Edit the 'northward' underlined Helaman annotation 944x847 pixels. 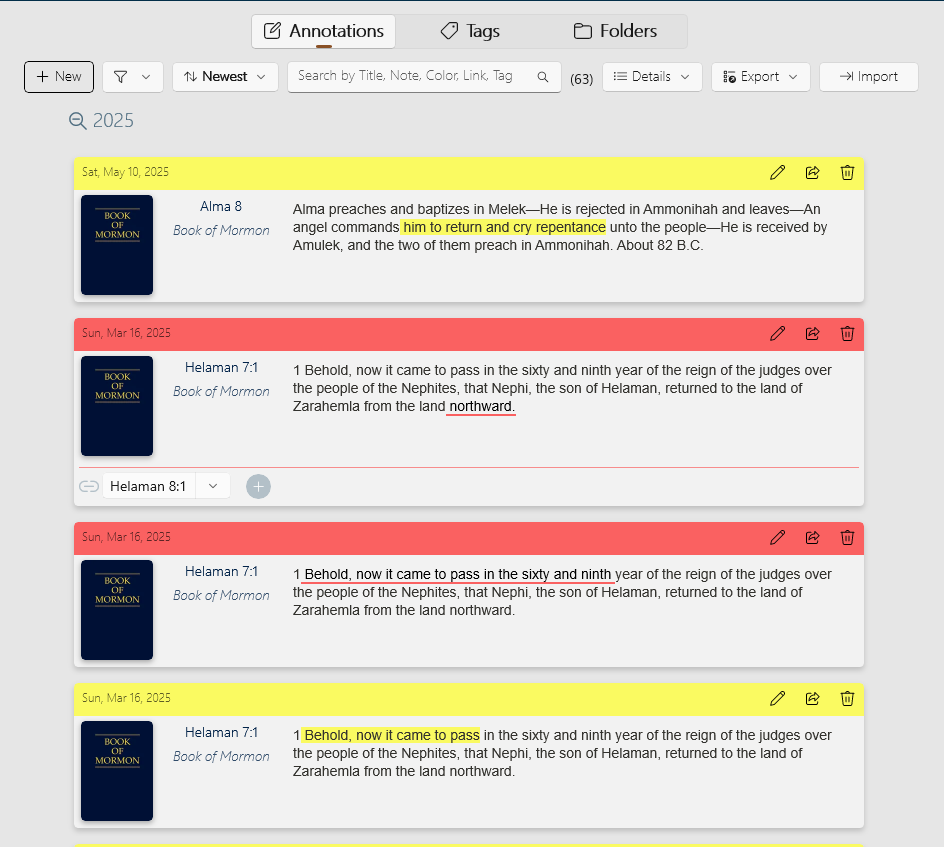[x=777, y=334]
